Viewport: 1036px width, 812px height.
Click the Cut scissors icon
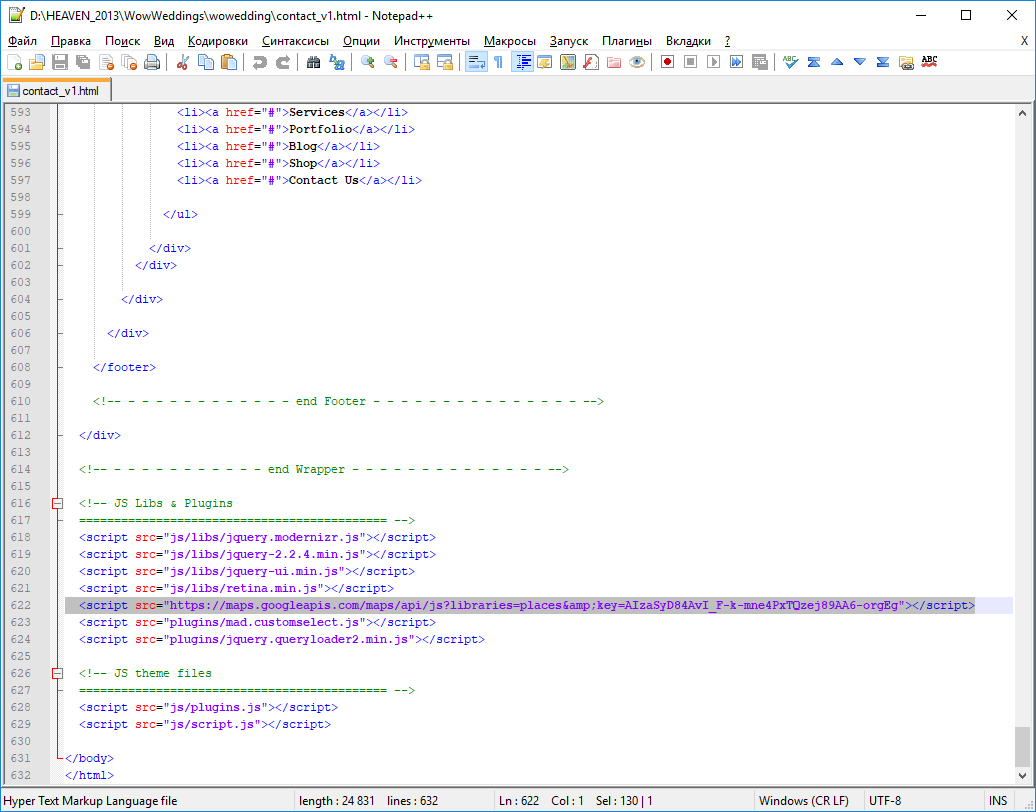pos(183,62)
